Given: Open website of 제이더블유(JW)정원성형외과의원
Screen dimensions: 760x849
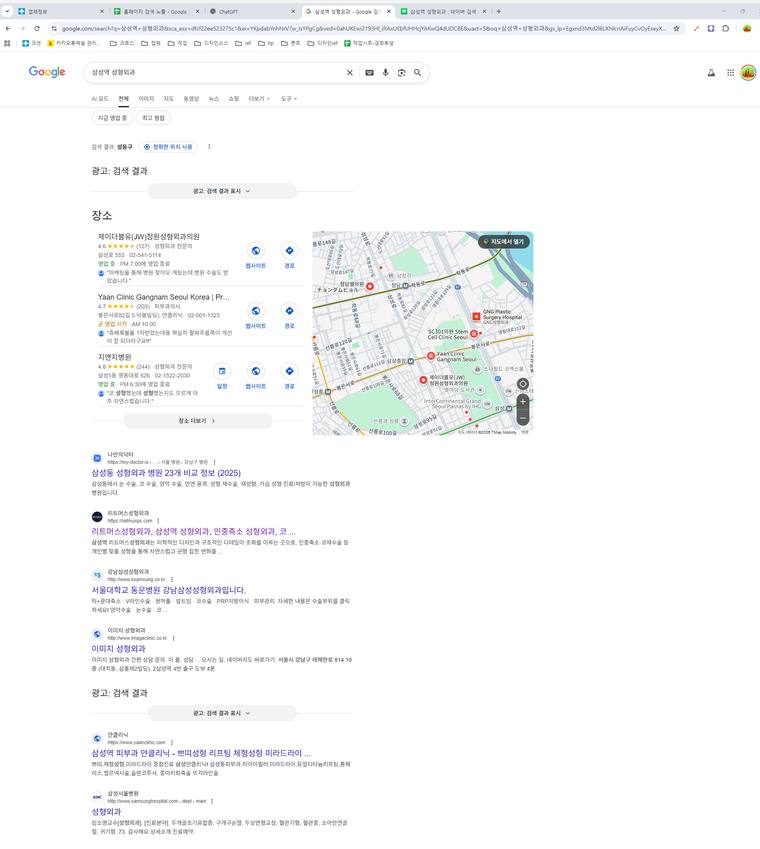Looking at the screenshot, I should click(255, 256).
